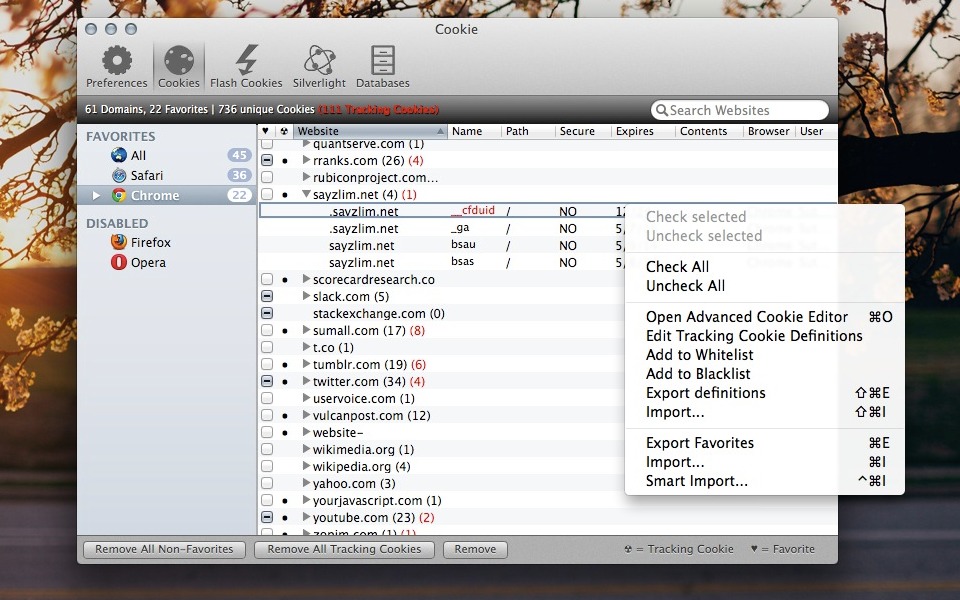Sort by the Website column header
960x600 pixels.
[365, 131]
